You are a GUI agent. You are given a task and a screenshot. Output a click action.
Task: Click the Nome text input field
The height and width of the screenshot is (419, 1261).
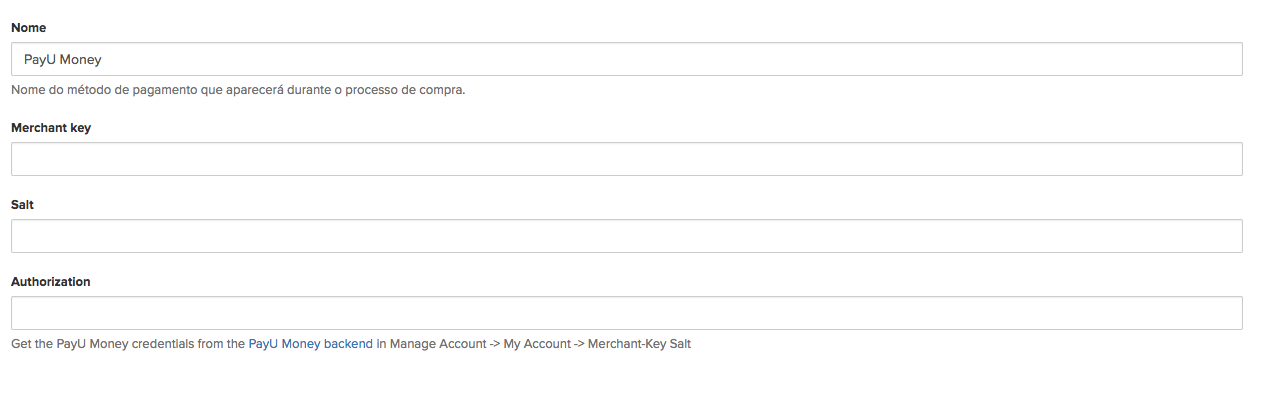click(626, 59)
